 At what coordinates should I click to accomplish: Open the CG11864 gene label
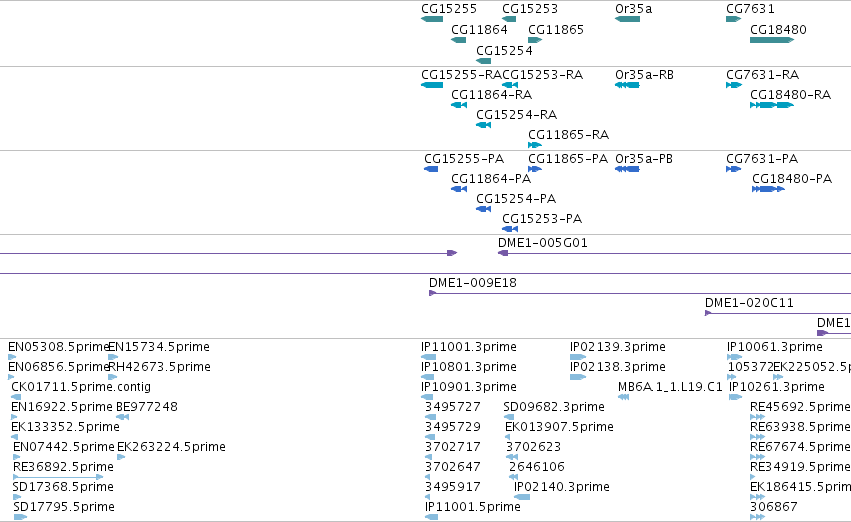[x=479, y=29]
